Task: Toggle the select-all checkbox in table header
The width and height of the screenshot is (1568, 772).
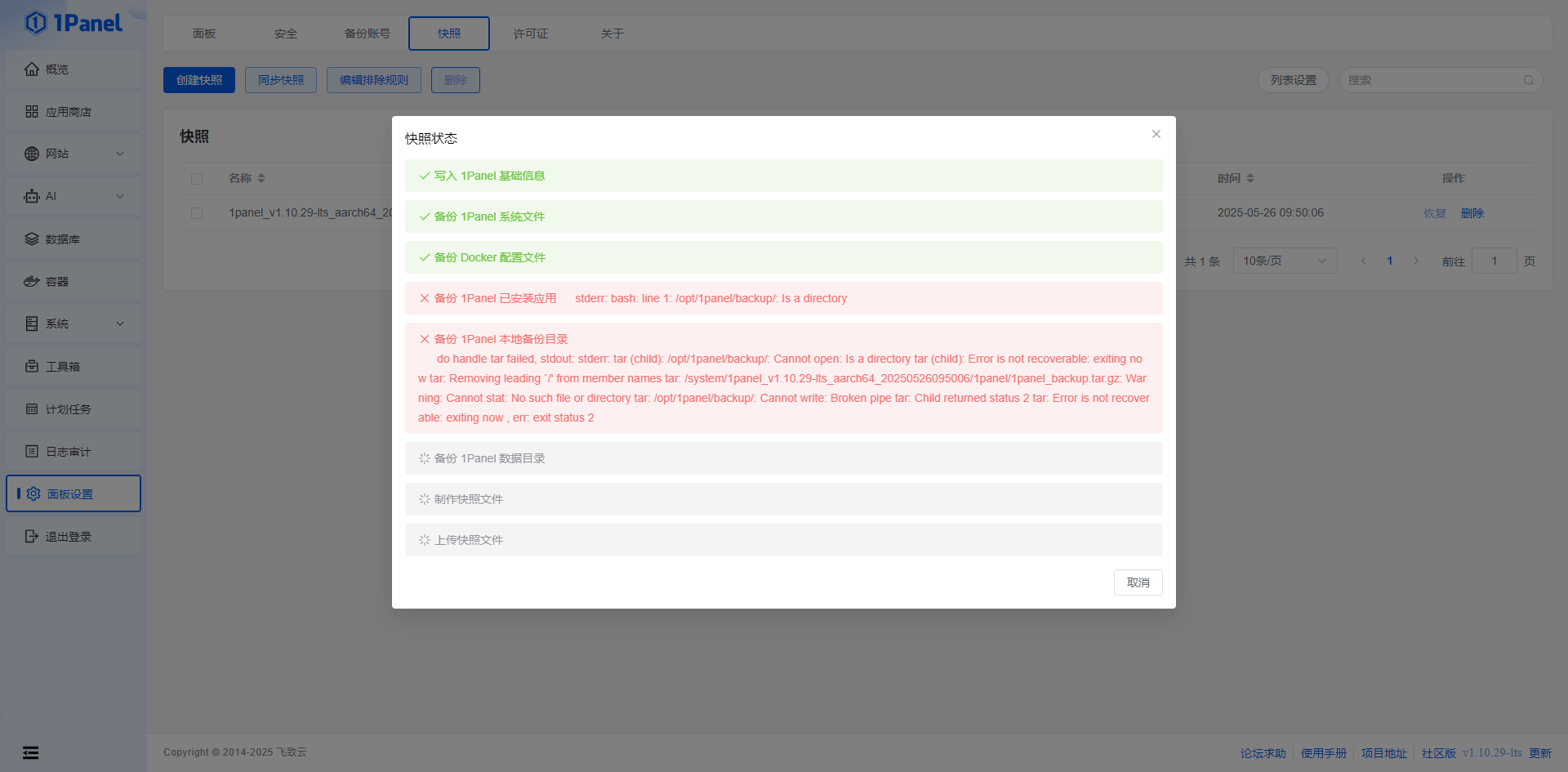Action: (197, 179)
